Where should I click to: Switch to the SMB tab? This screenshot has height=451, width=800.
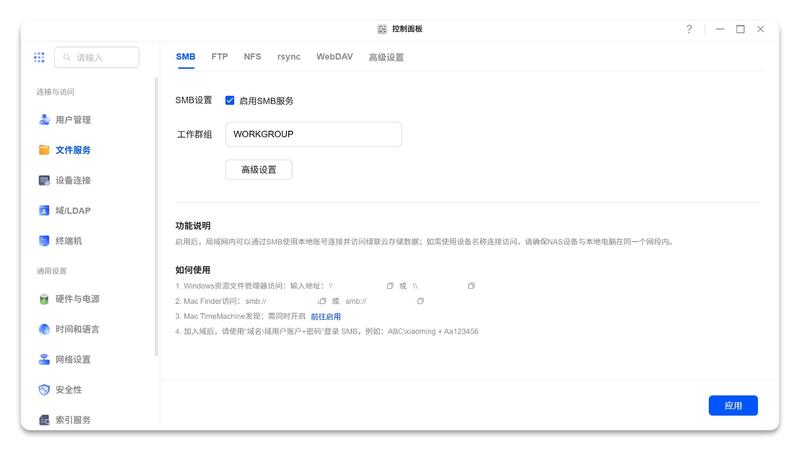pos(186,57)
